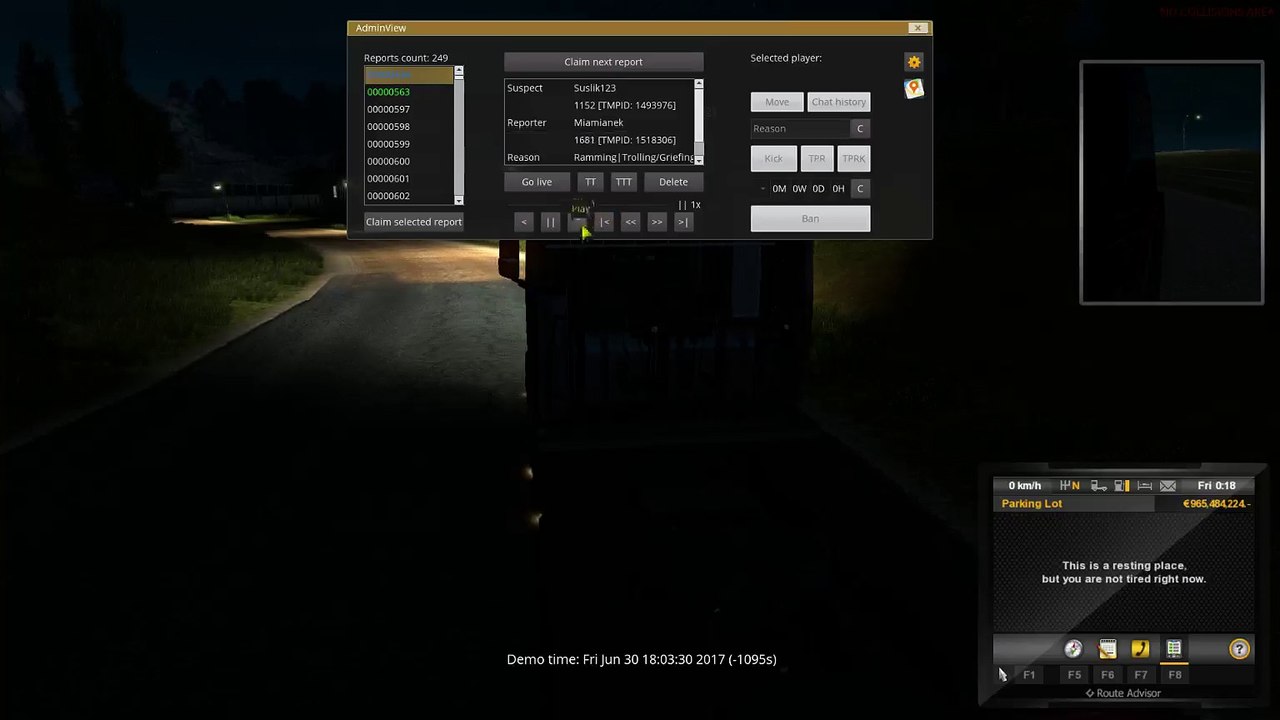Open the Route Advisor phone tab
1280x720 pixels.
[x=1140, y=649]
